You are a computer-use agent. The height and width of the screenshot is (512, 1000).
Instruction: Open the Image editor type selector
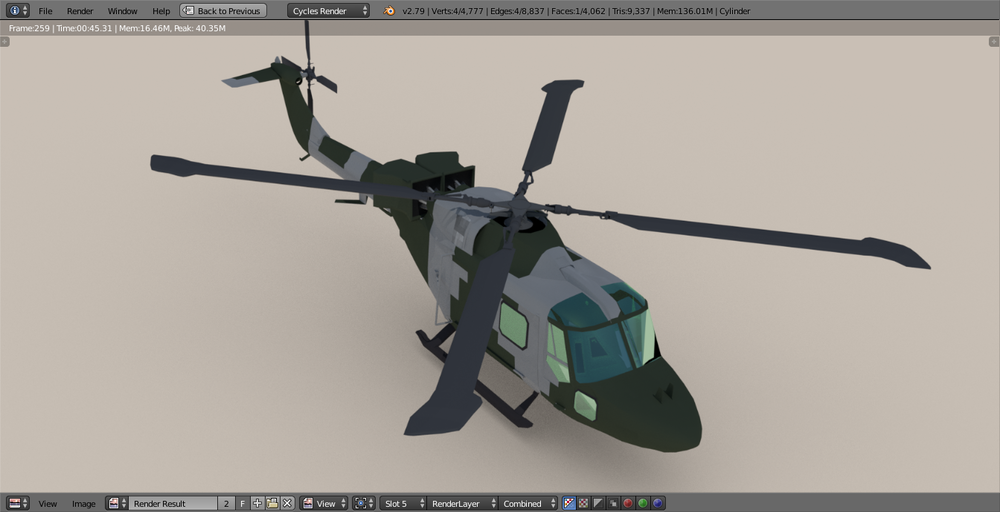[x=17, y=503]
